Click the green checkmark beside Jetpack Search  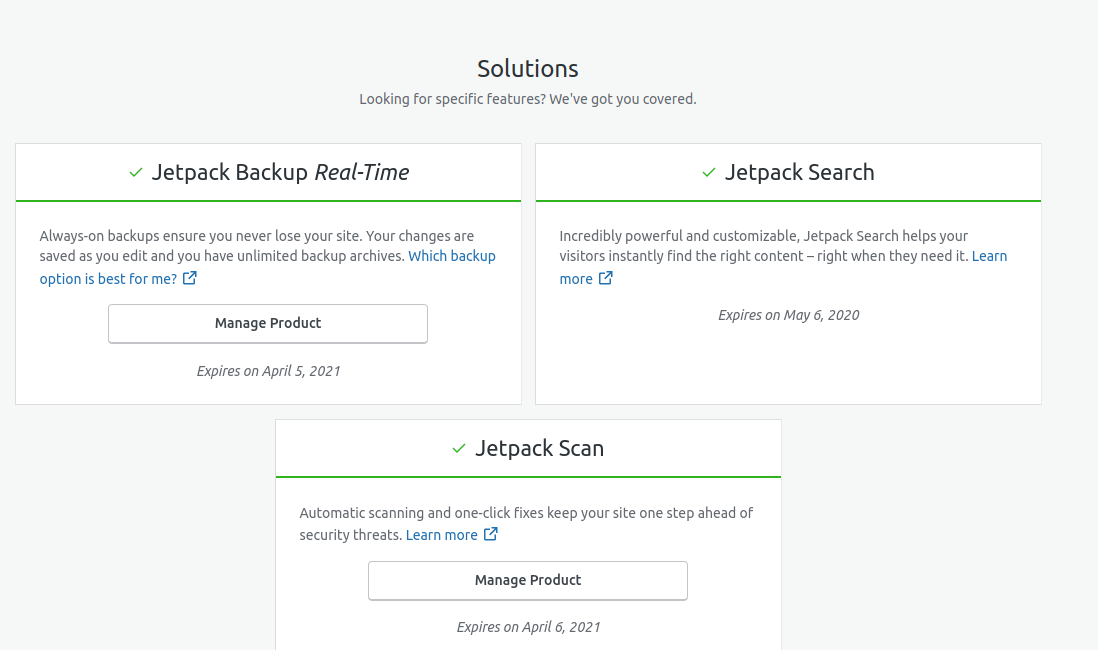pos(709,172)
